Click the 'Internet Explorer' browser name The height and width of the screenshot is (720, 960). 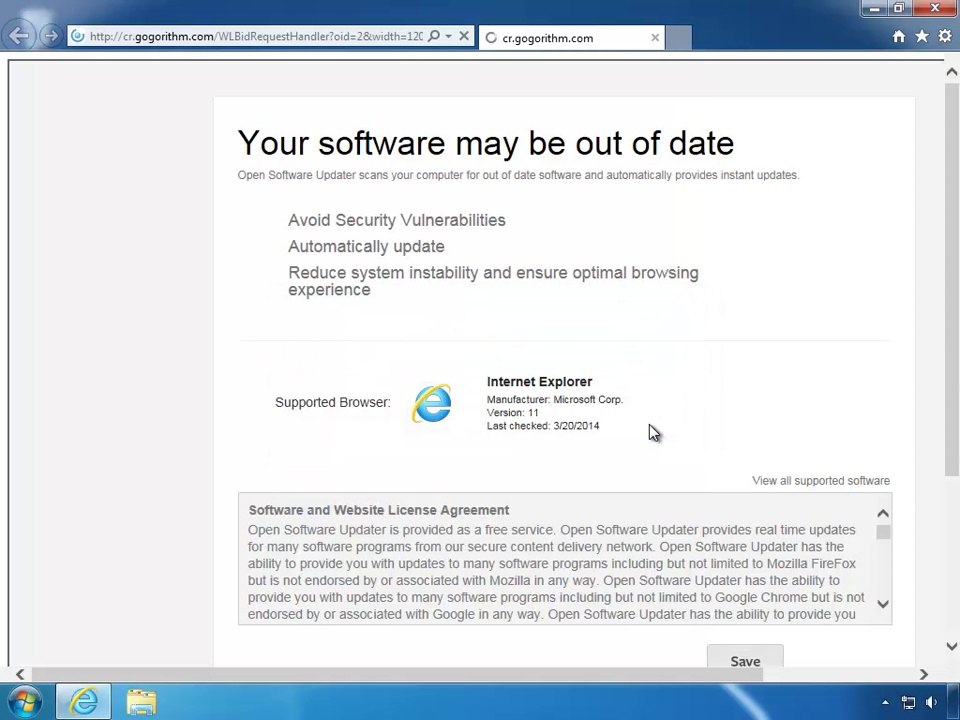tap(539, 381)
